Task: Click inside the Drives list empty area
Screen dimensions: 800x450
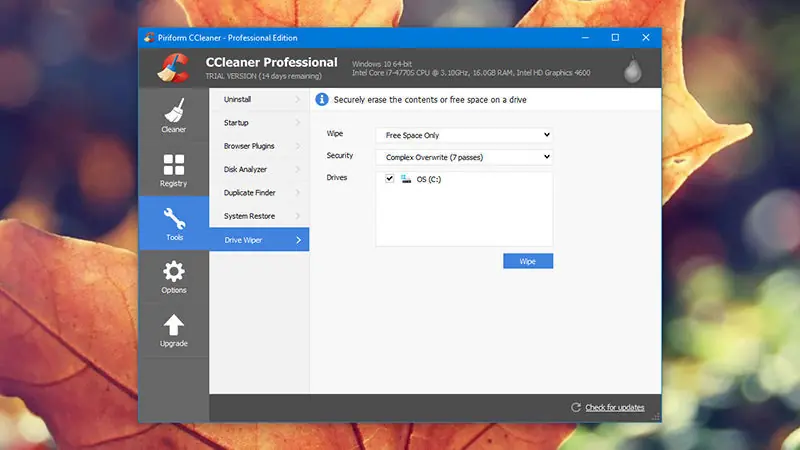Action: [x=464, y=219]
